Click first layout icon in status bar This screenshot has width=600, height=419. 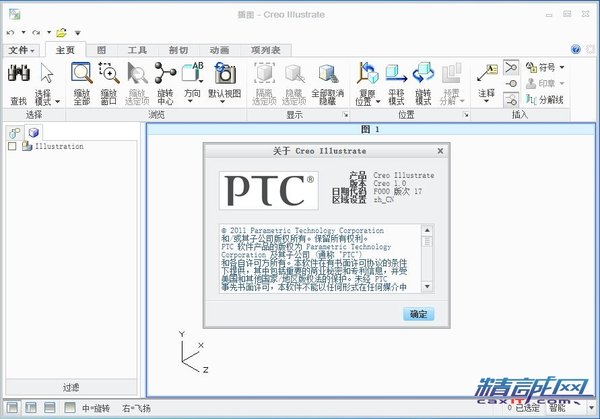tap(12, 408)
